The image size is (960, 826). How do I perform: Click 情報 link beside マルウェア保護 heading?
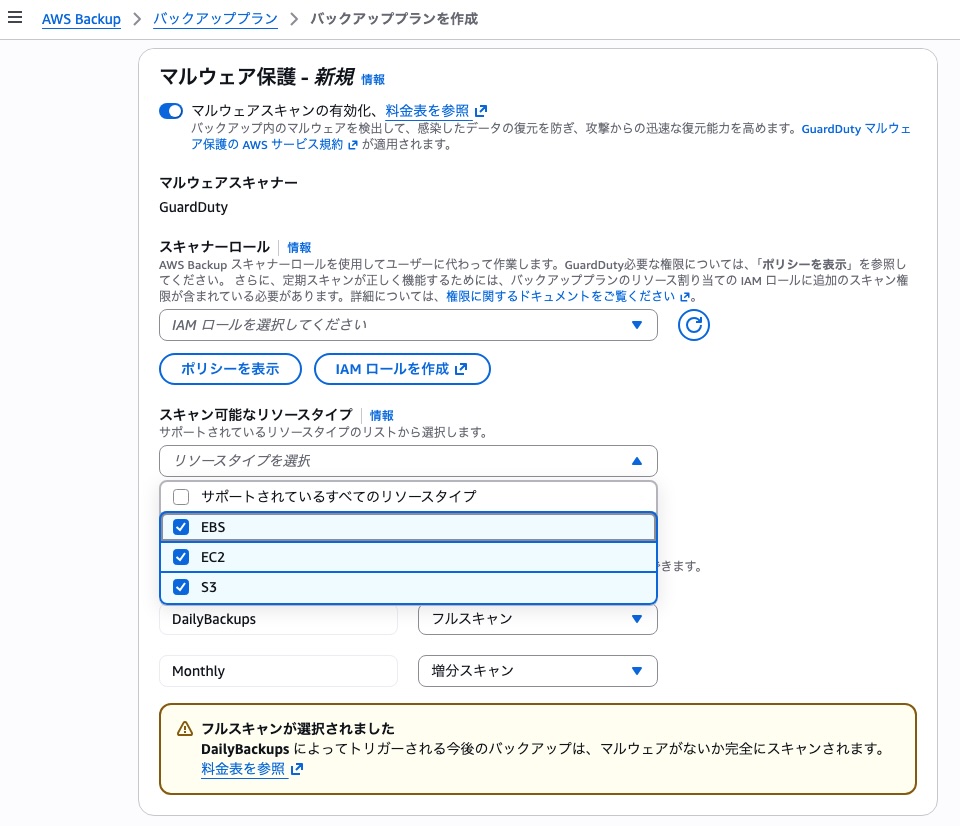(x=373, y=80)
